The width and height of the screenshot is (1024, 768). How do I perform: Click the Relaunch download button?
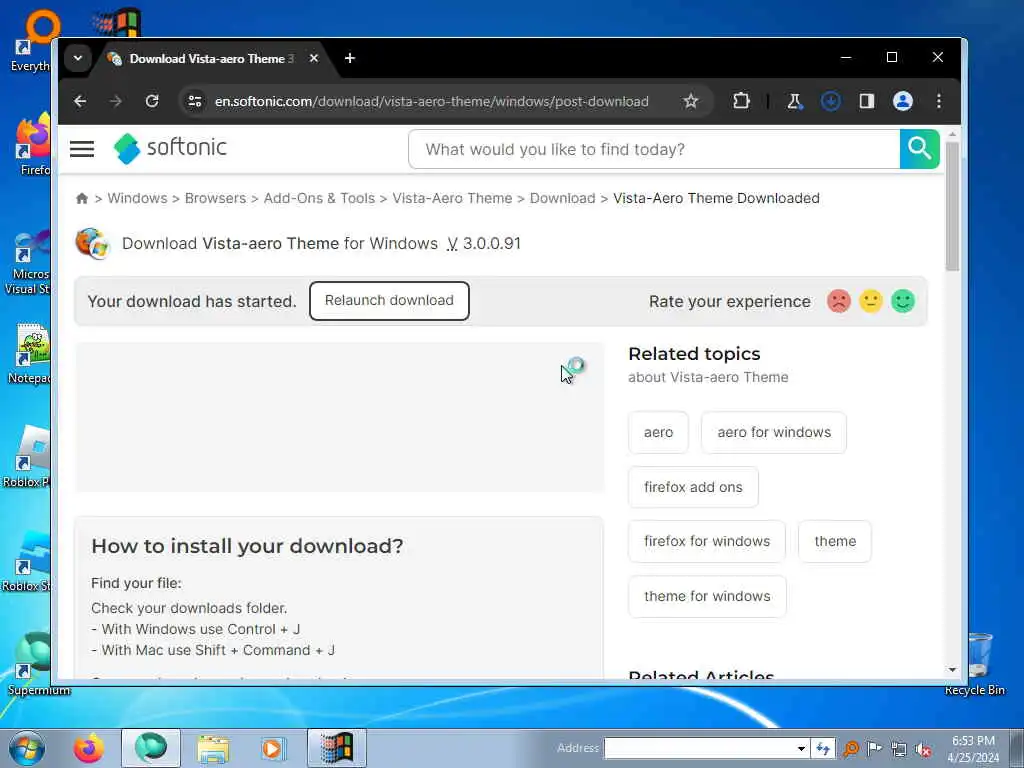point(389,300)
